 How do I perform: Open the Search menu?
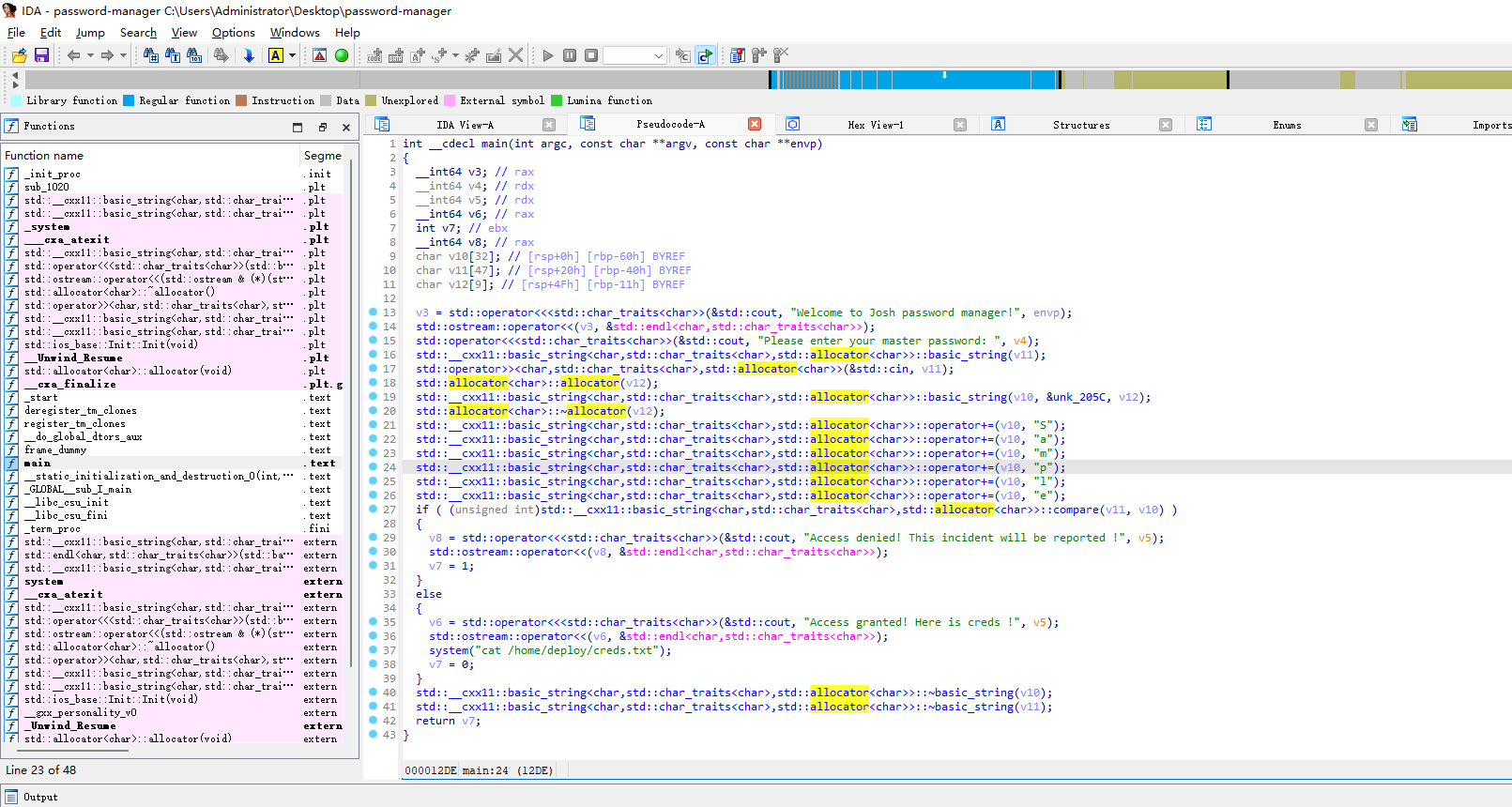click(x=138, y=32)
